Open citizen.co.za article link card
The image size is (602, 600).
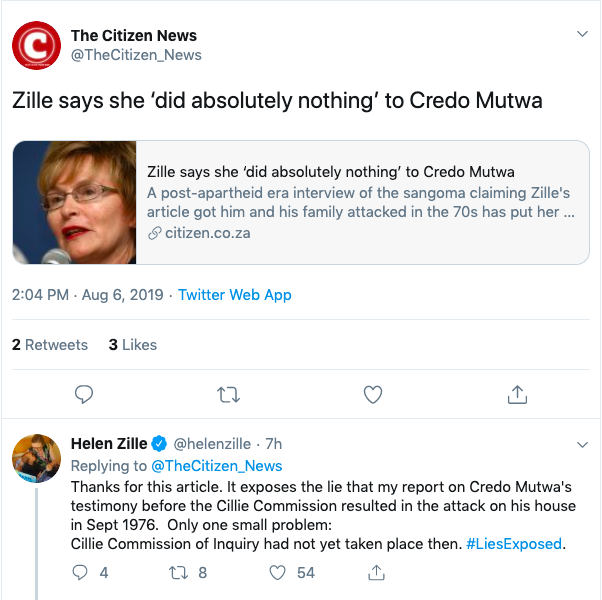coord(360,202)
